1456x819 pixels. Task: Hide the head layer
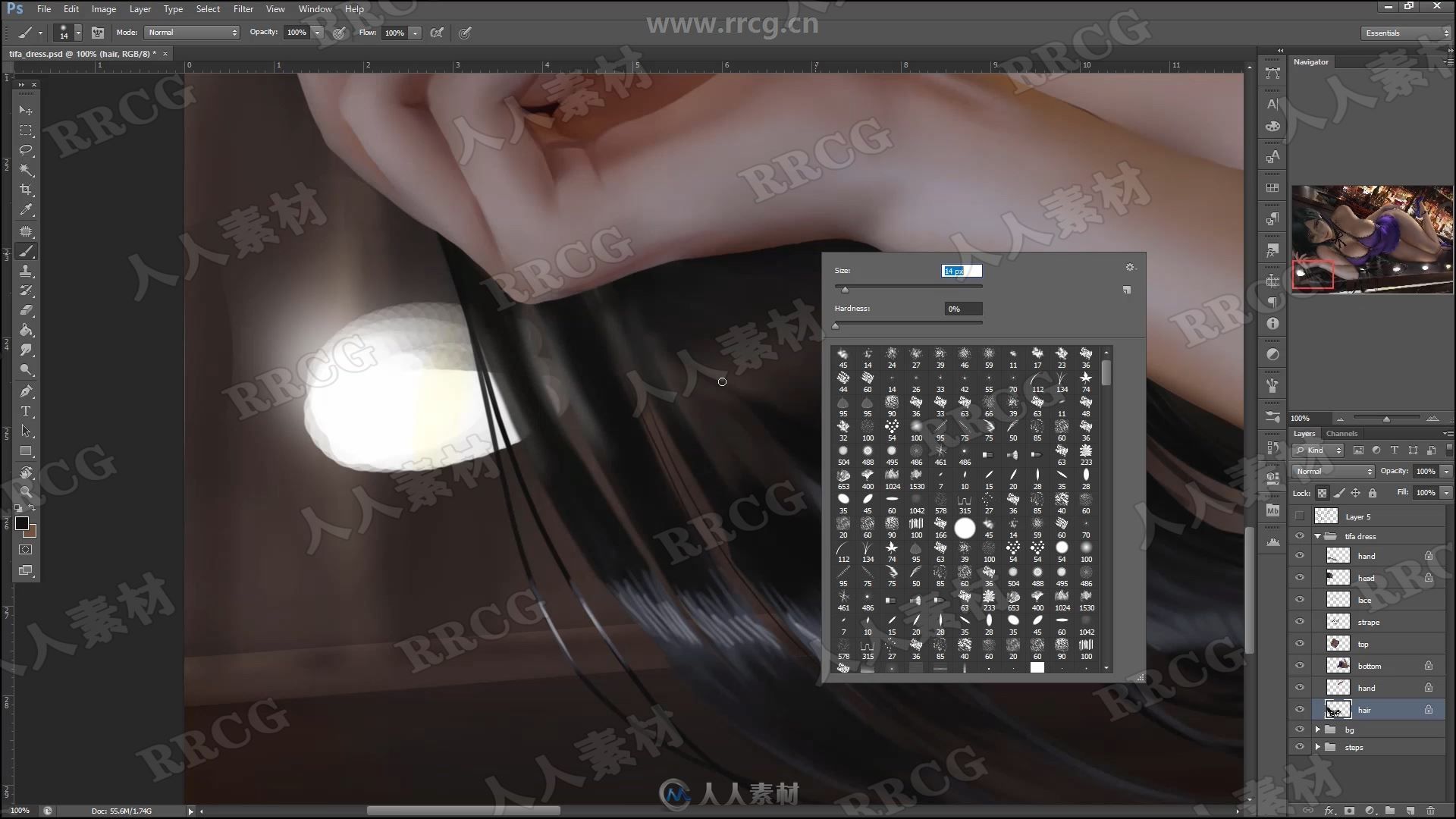point(1300,578)
